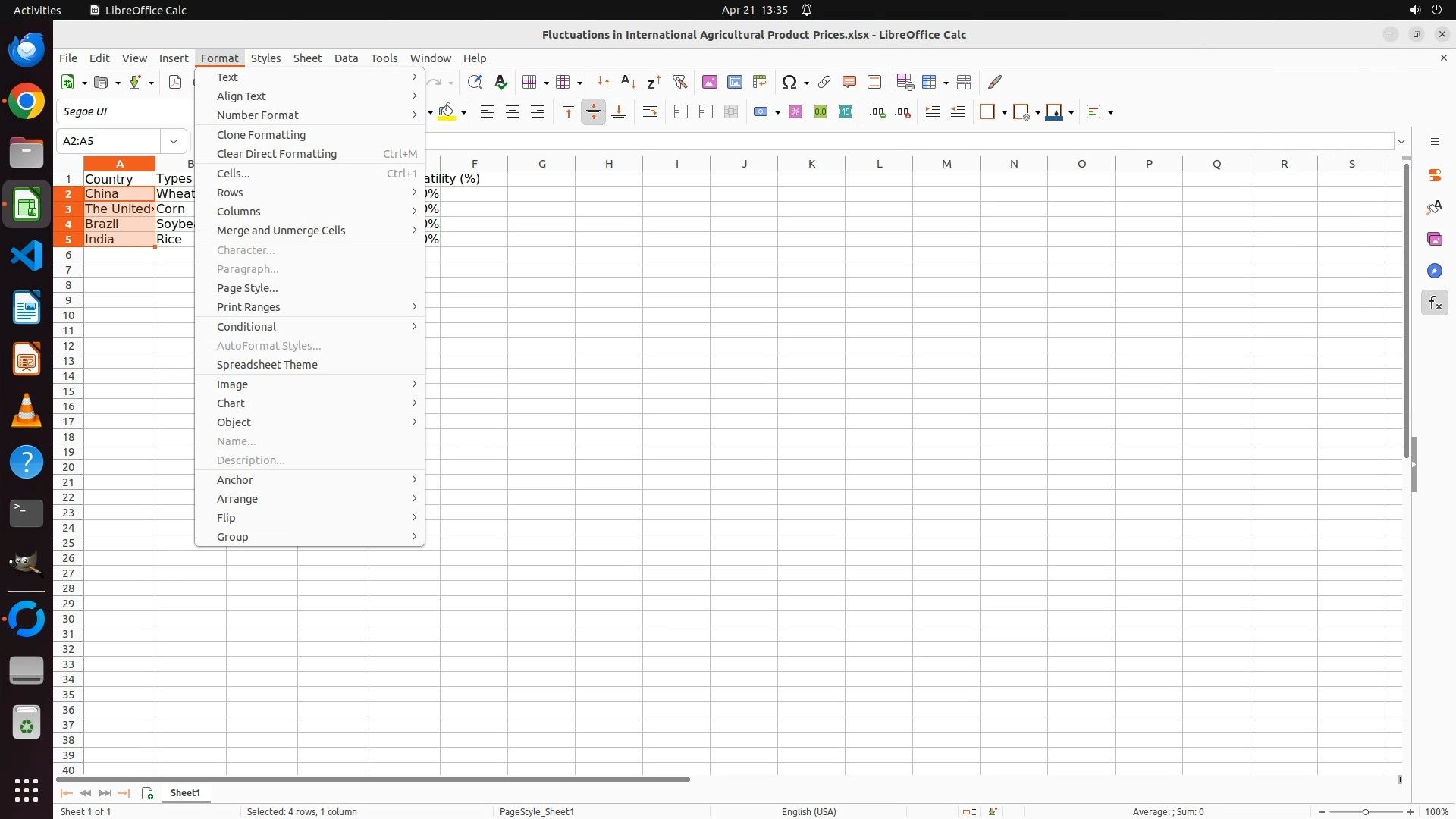Click the Sheet1 tab
Image resolution: width=1456 pixels, height=819 pixels.
pyautogui.click(x=185, y=793)
